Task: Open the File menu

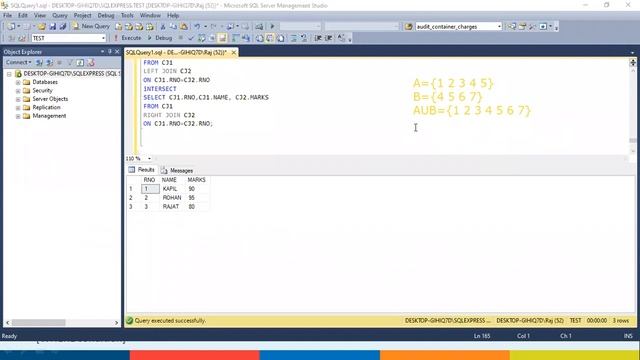Action: [x=7, y=16]
